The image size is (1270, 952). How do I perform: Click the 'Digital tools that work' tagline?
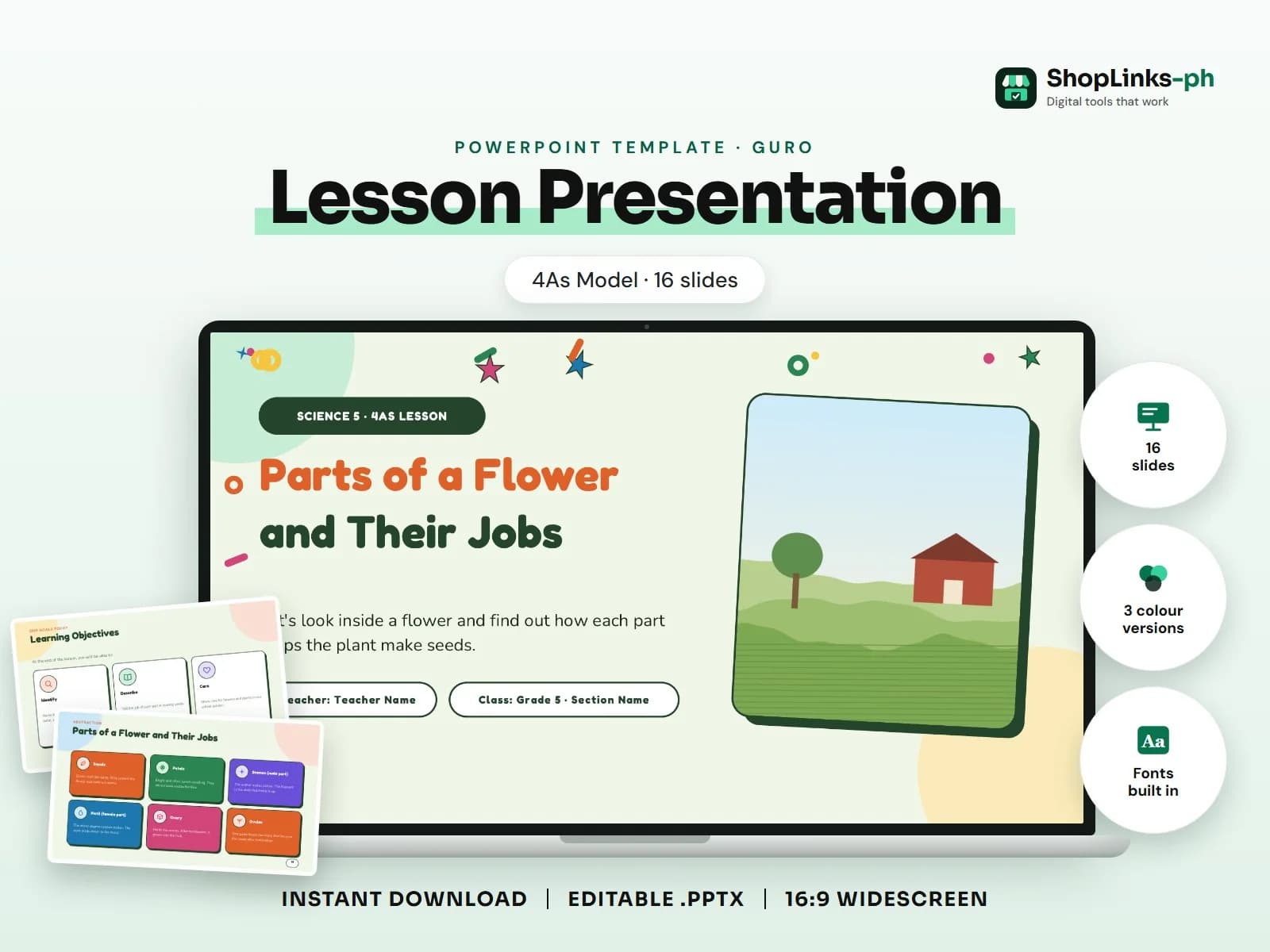[x=1107, y=102]
